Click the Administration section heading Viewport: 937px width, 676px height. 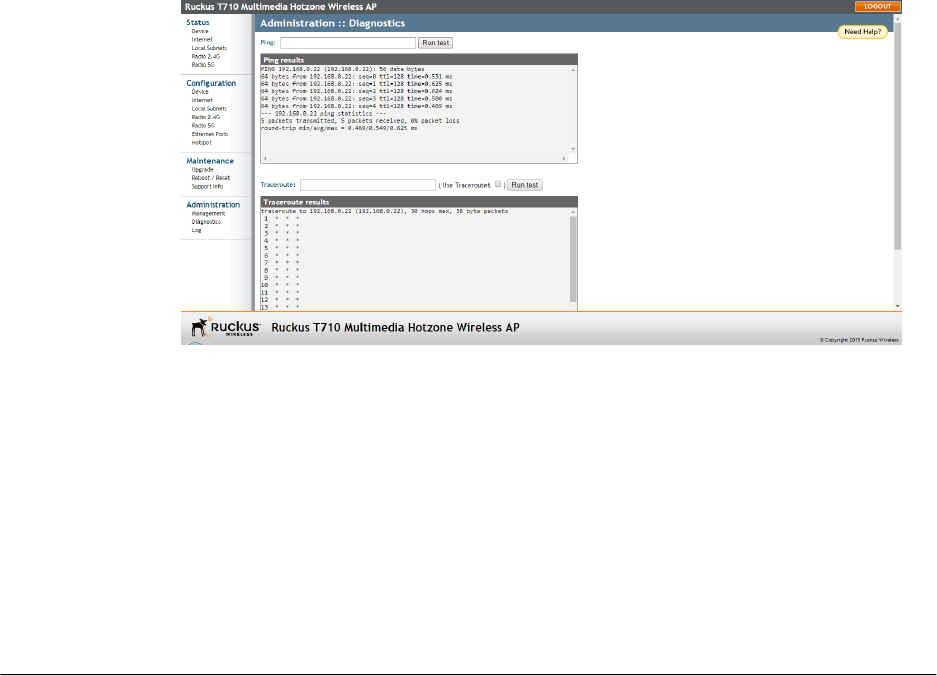pos(213,205)
